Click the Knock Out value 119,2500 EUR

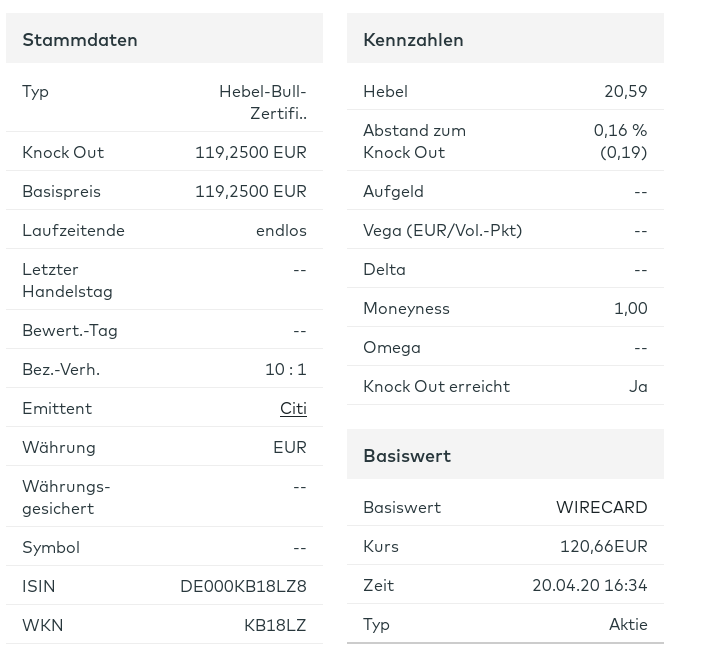(250, 152)
